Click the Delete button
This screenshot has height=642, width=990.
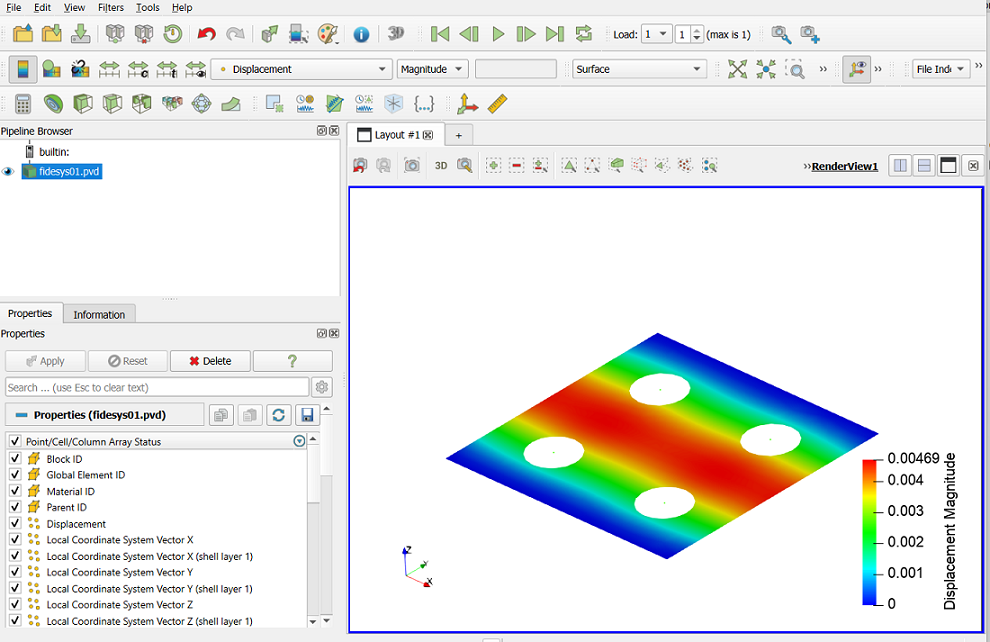point(210,361)
